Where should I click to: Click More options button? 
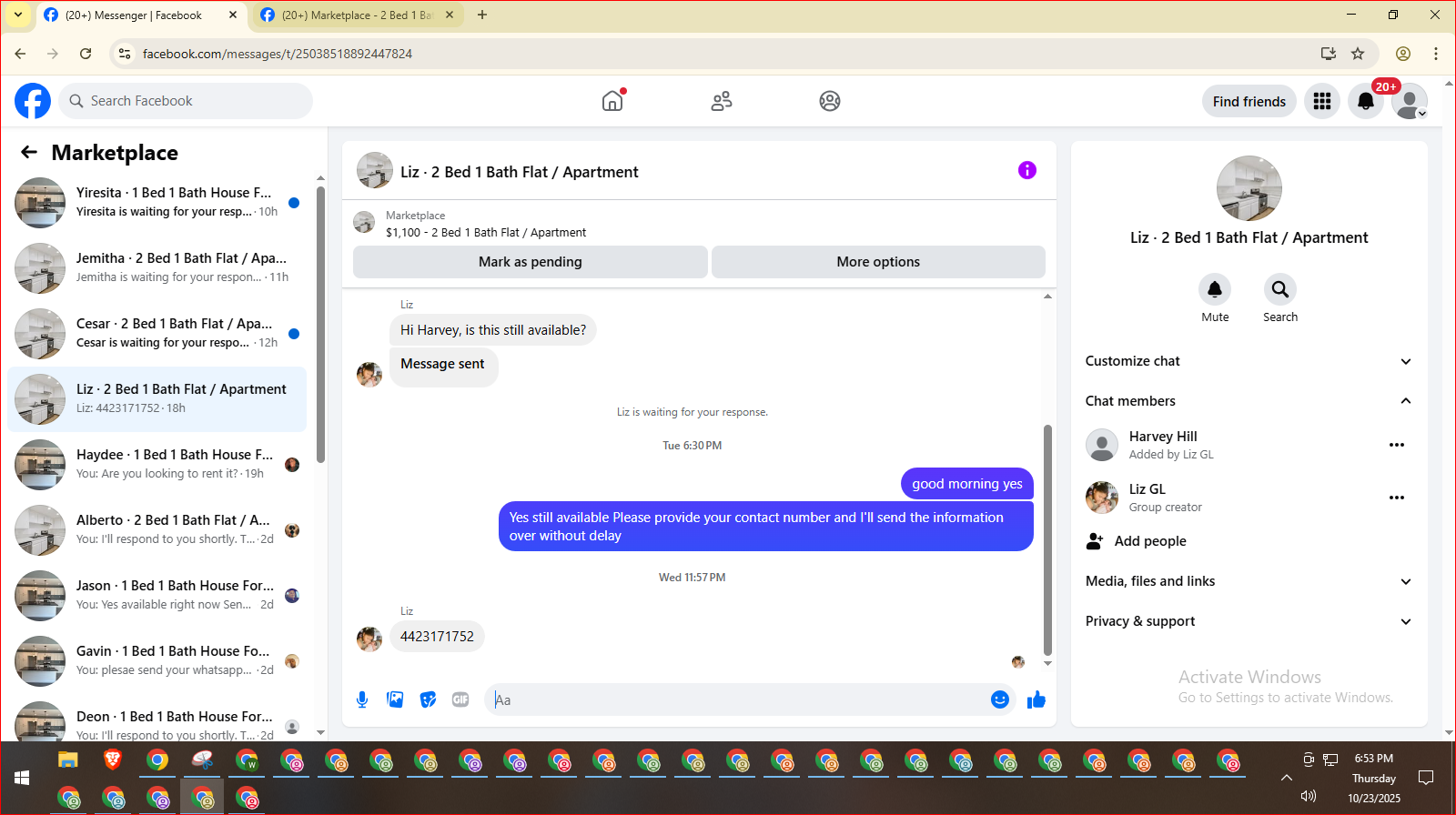pos(878,262)
